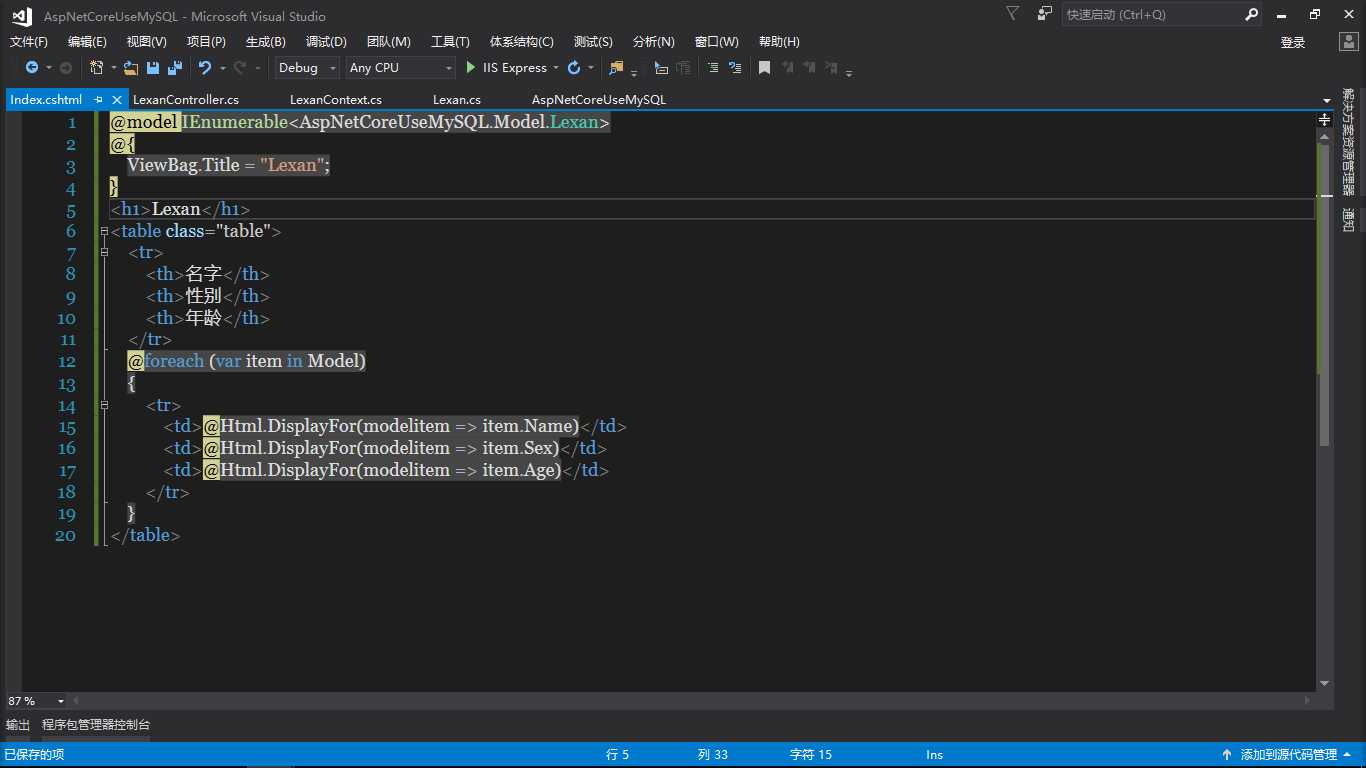This screenshot has height=768, width=1366.
Task: Switch to the LexanController.cs tab
Action: [186, 100]
